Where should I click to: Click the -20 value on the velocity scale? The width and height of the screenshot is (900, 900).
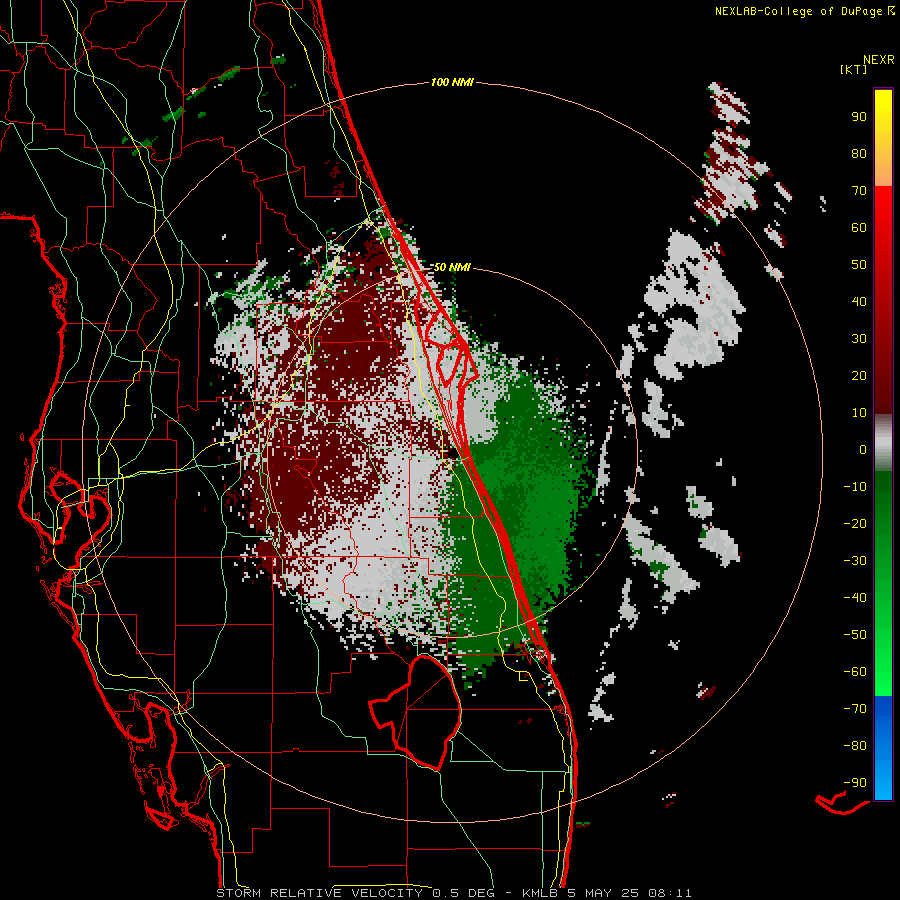855,524
